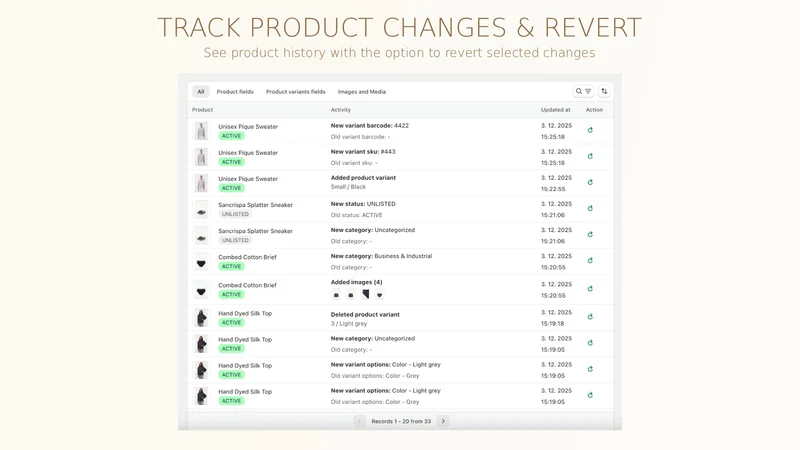800x450 pixels.
Task: Click the 15:22:55 timestamp
Action: (x=553, y=189)
